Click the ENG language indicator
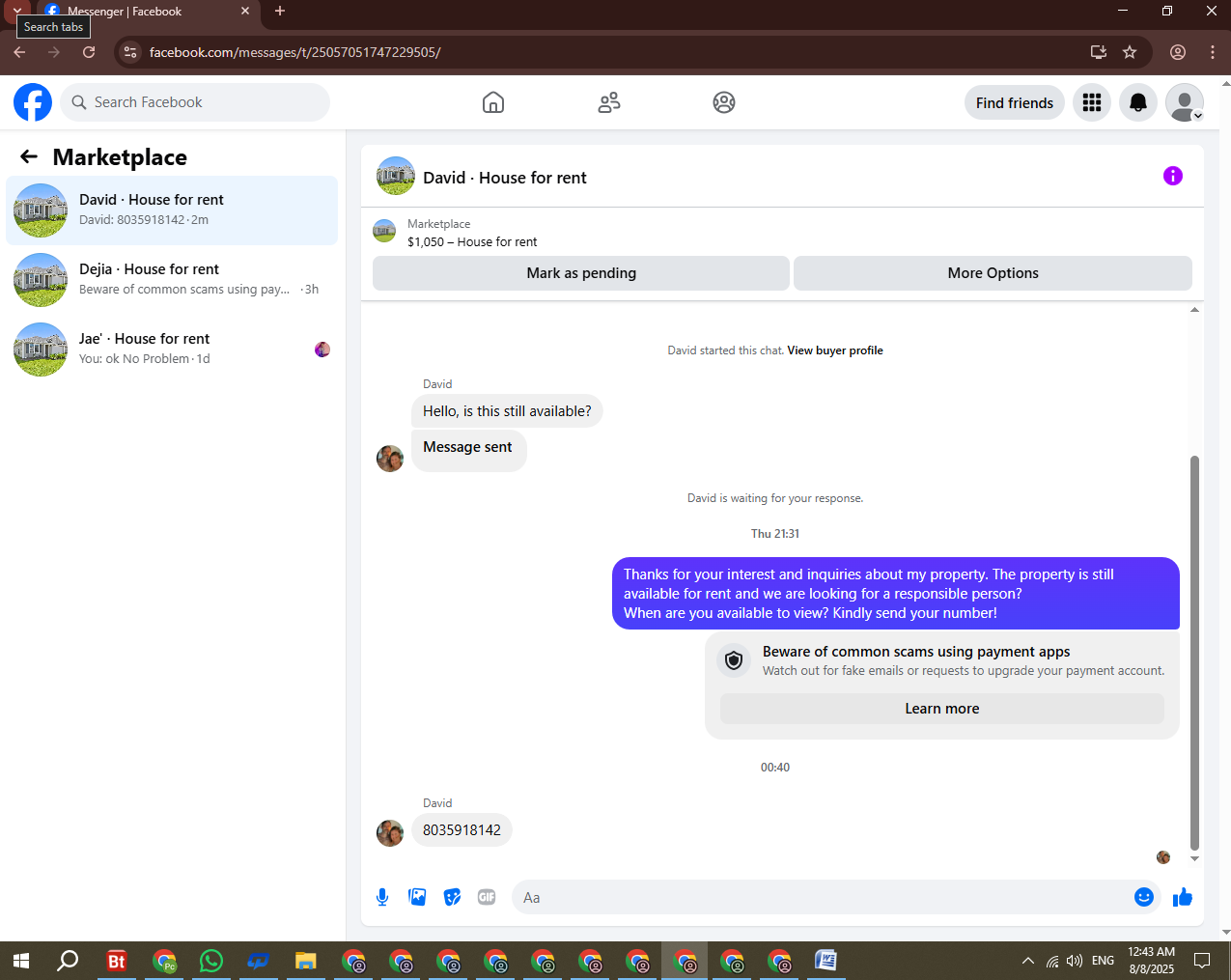Viewport: 1231px width, 980px height. click(1103, 961)
